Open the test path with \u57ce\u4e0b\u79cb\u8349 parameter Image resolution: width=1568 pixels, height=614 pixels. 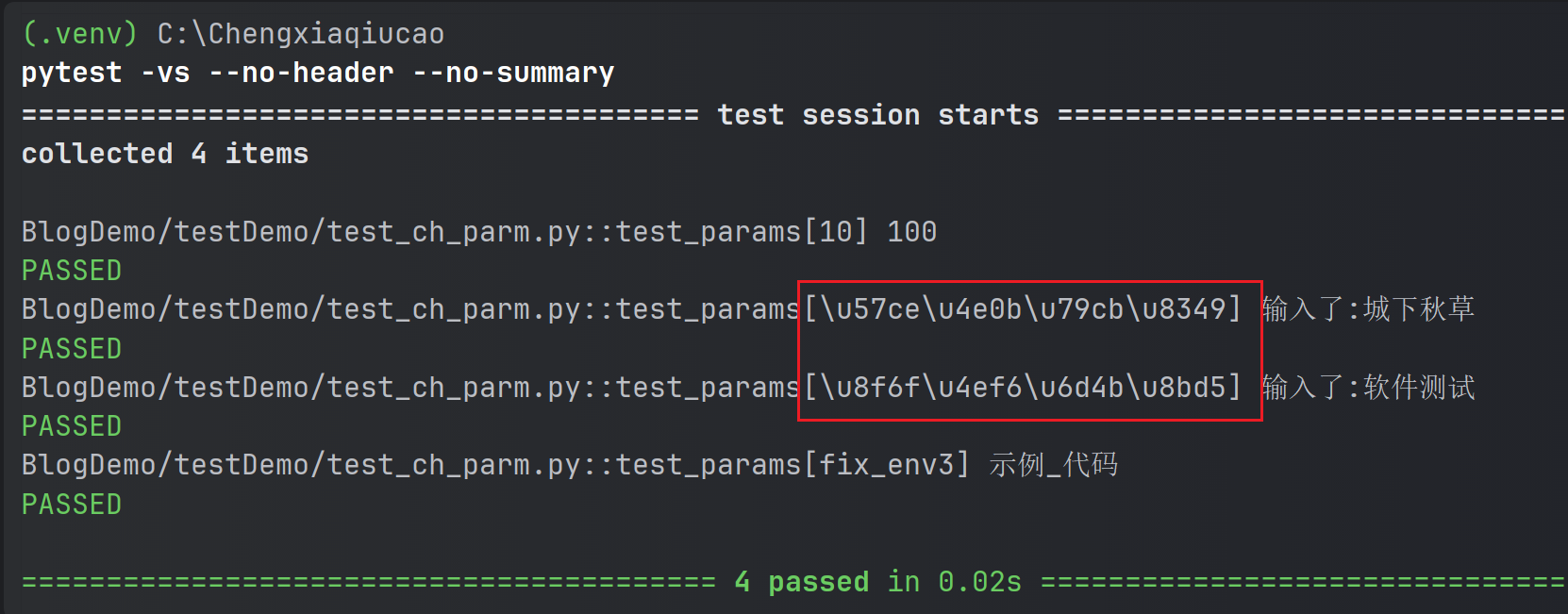(x=631, y=309)
